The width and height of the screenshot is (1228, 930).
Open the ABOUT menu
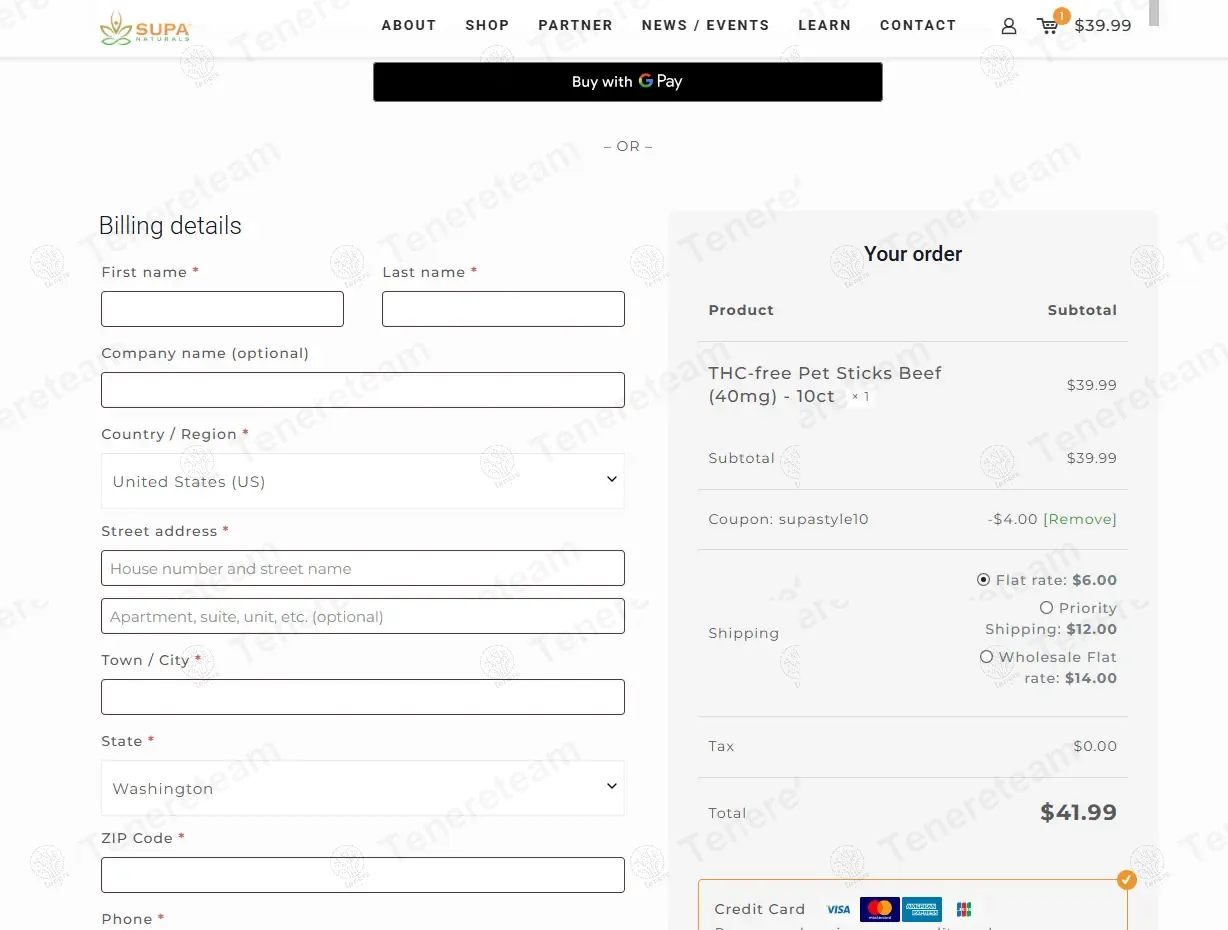click(x=409, y=26)
